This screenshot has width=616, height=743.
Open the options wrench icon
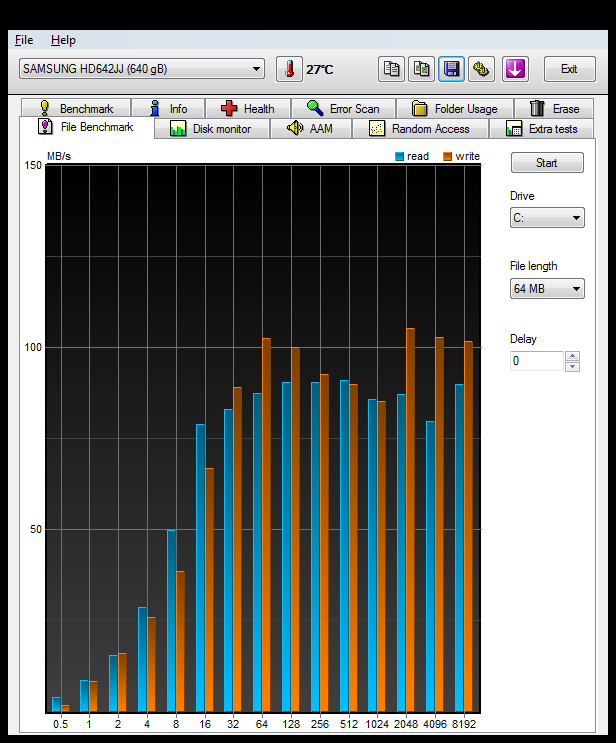point(481,69)
